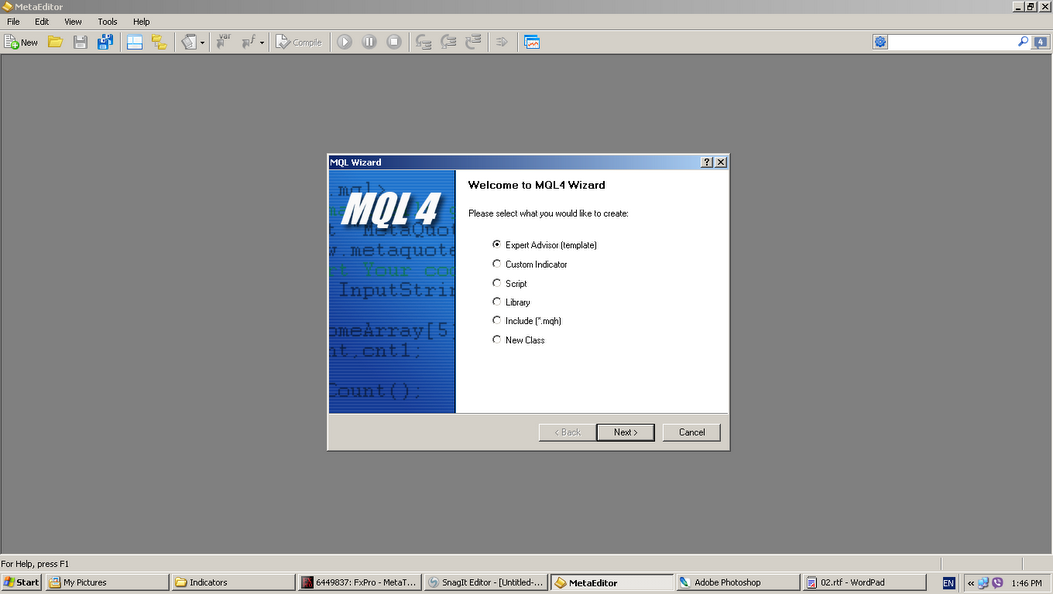Pause debugging with the pause icon
The height and width of the screenshot is (594, 1053).
pos(369,42)
